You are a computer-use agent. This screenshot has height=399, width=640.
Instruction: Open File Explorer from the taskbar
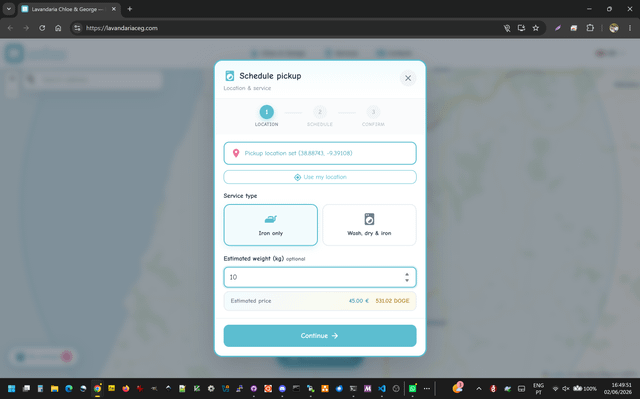pos(54,388)
